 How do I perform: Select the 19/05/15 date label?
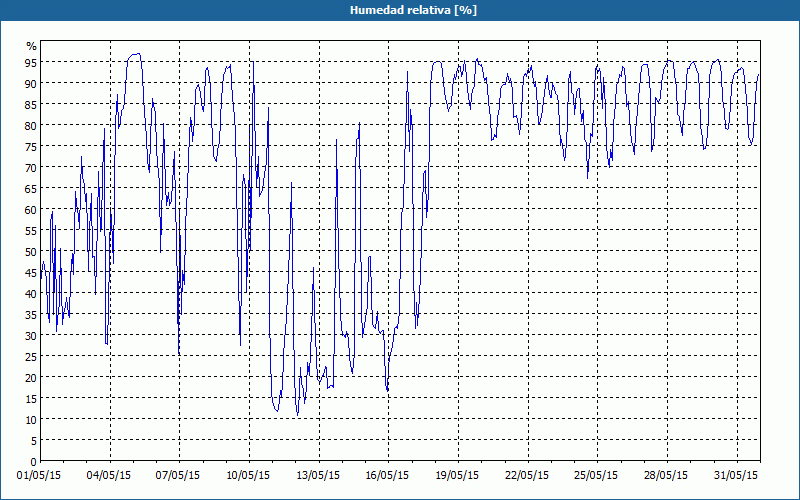coord(457,476)
